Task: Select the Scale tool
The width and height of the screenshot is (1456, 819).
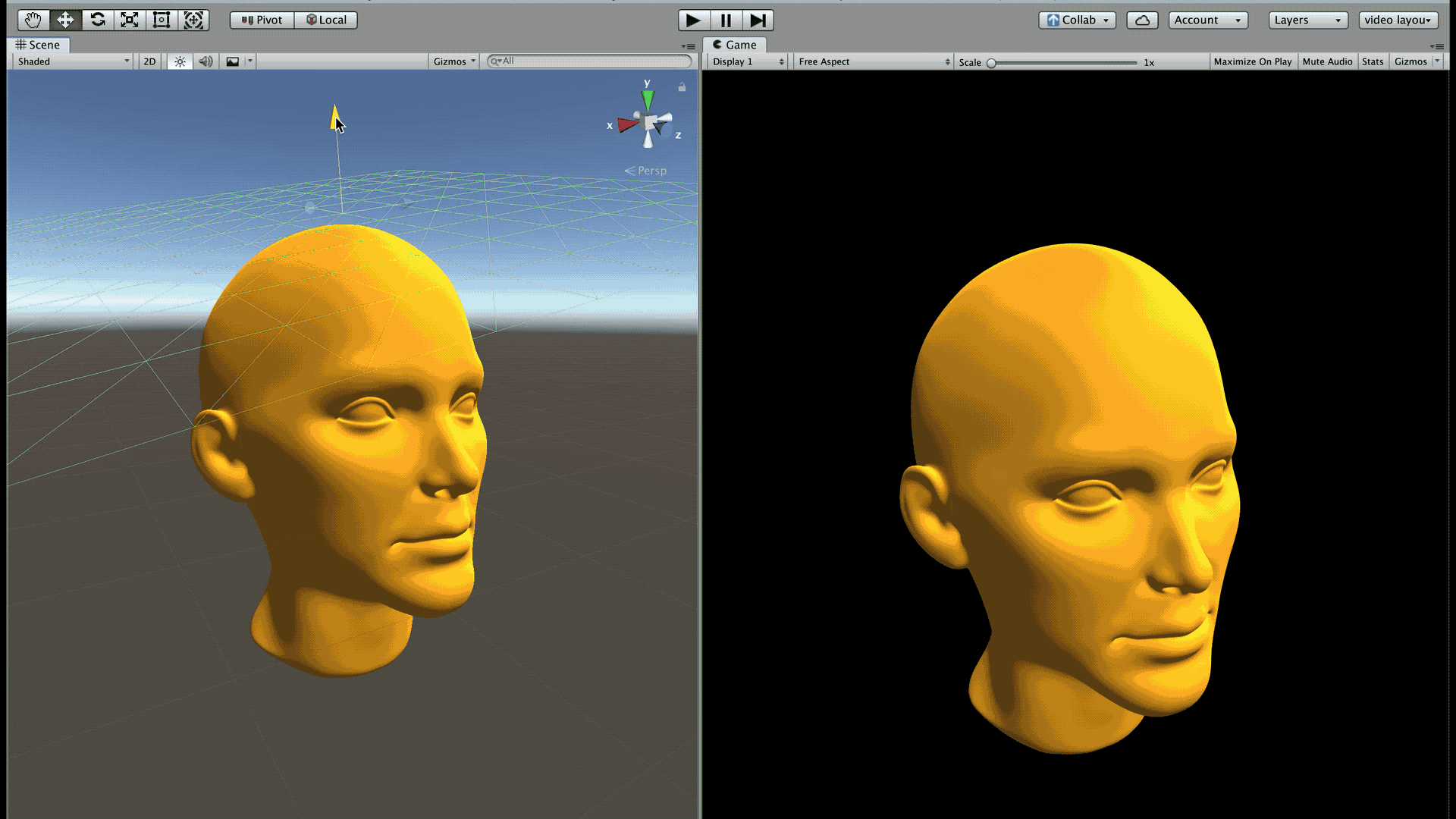Action: click(130, 20)
